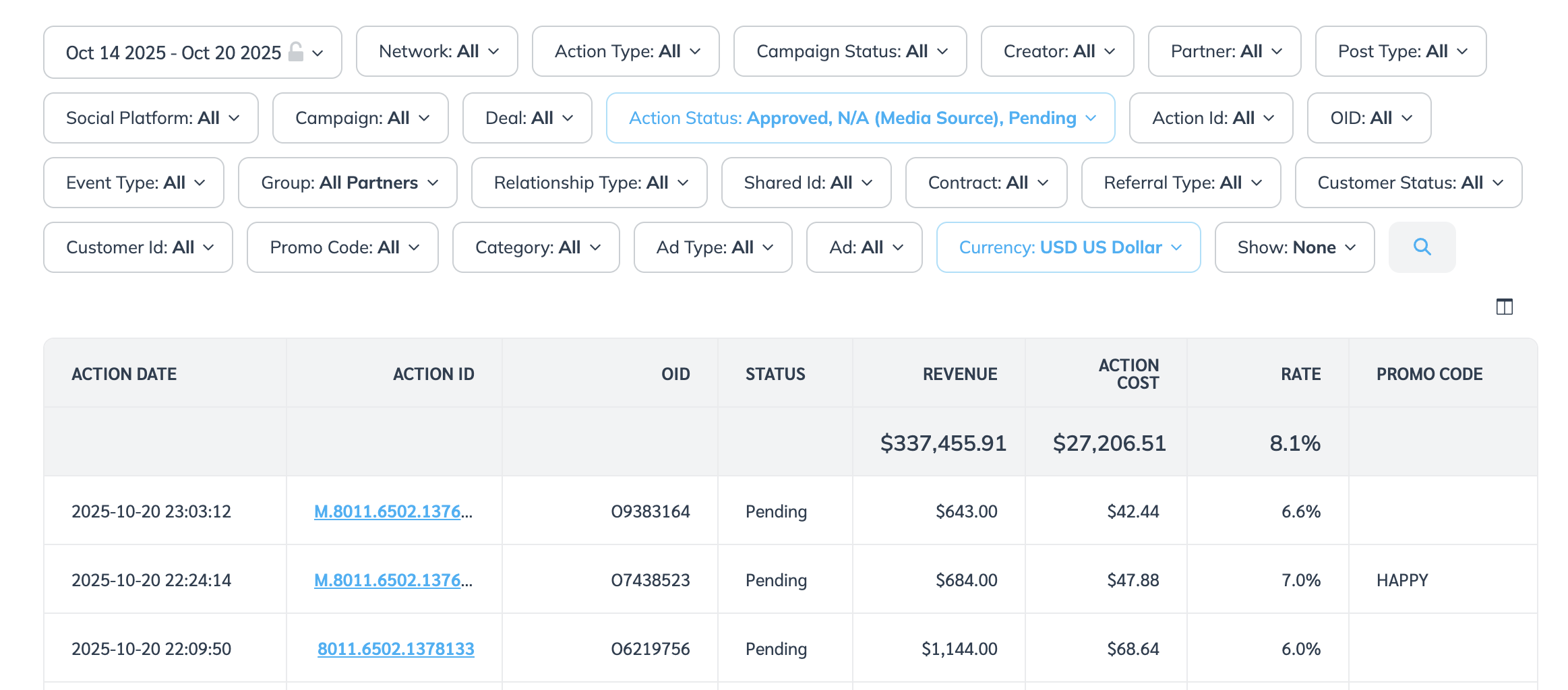
Task: Select the Promo Code filter
Action: [342, 247]
